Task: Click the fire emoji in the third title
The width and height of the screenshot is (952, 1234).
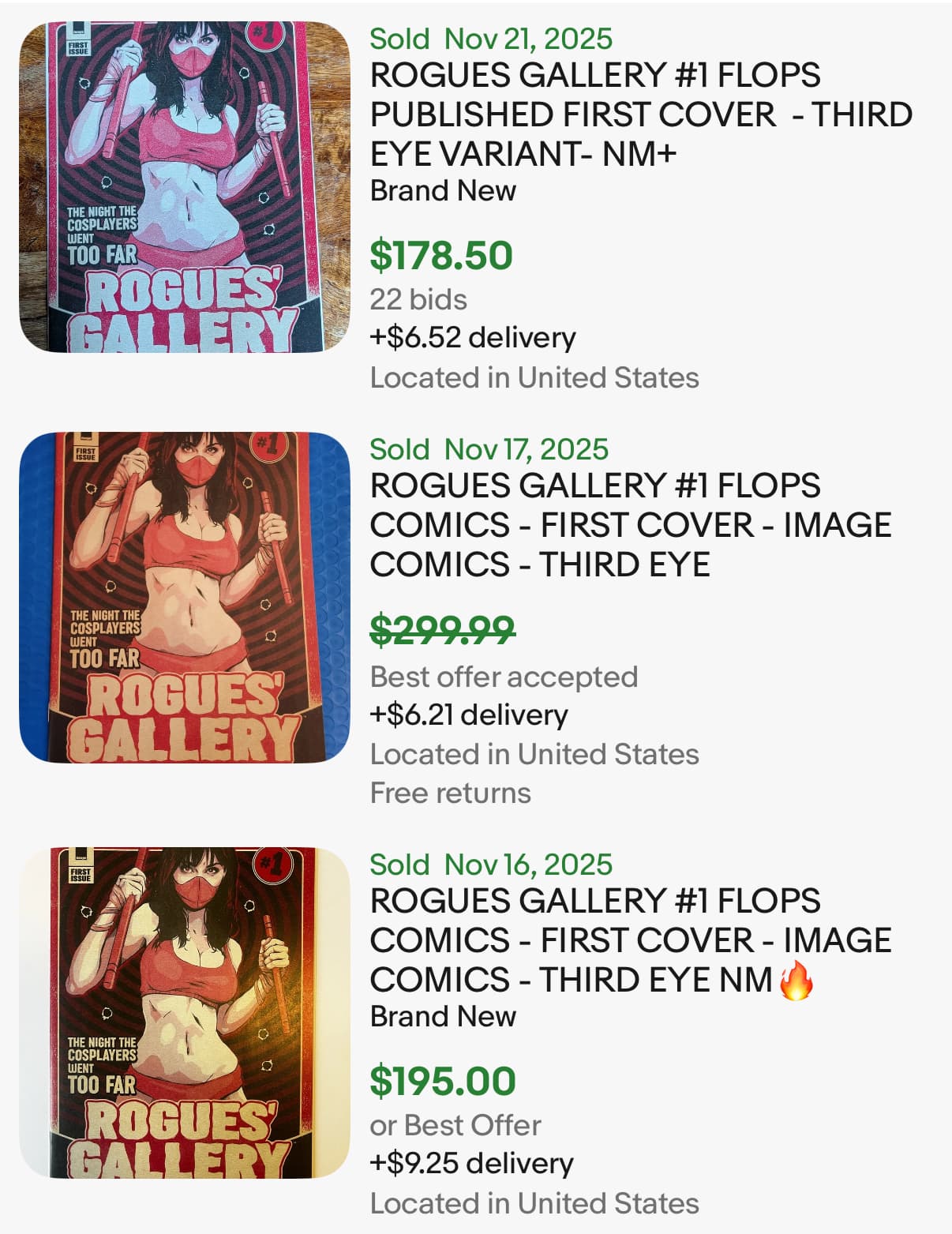Action: click(796, 981)
